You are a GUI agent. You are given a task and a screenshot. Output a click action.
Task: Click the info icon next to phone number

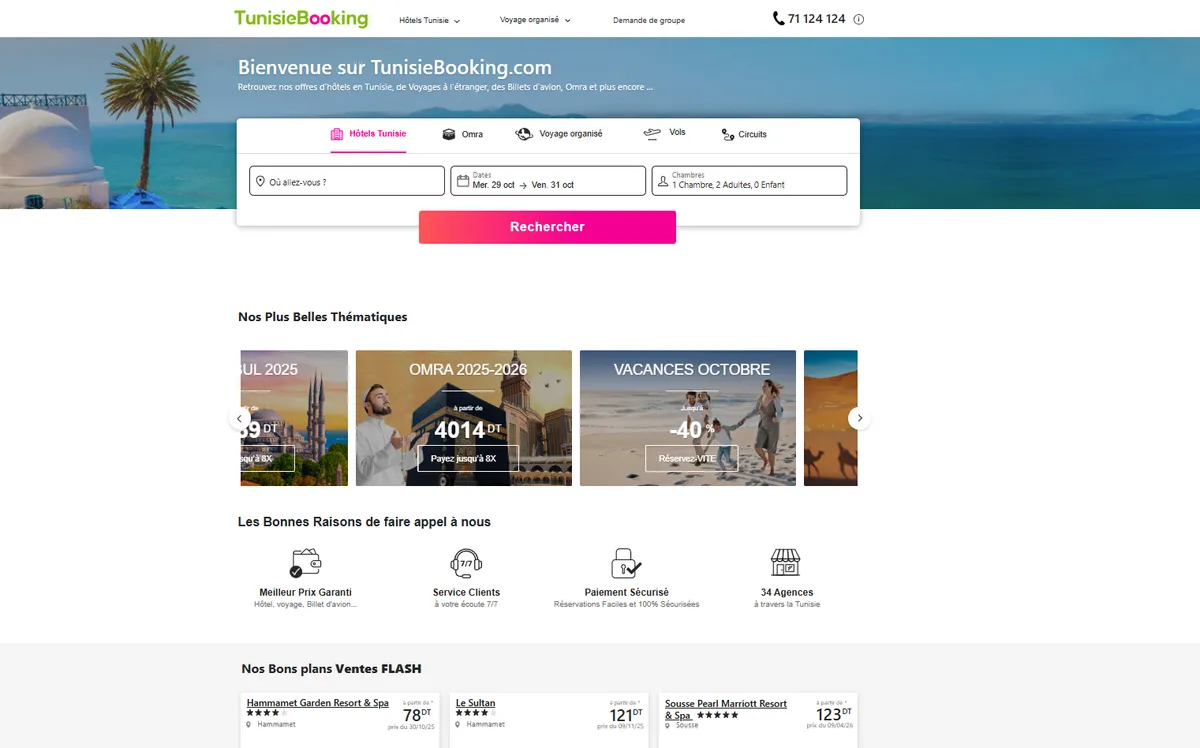point(859,19)
